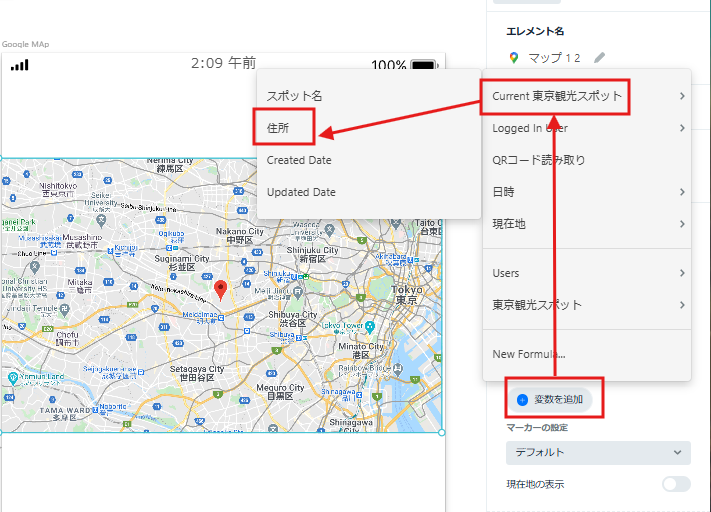Click the Google Maps pin icon beside マップ 1 2

[x=514, y=58]
